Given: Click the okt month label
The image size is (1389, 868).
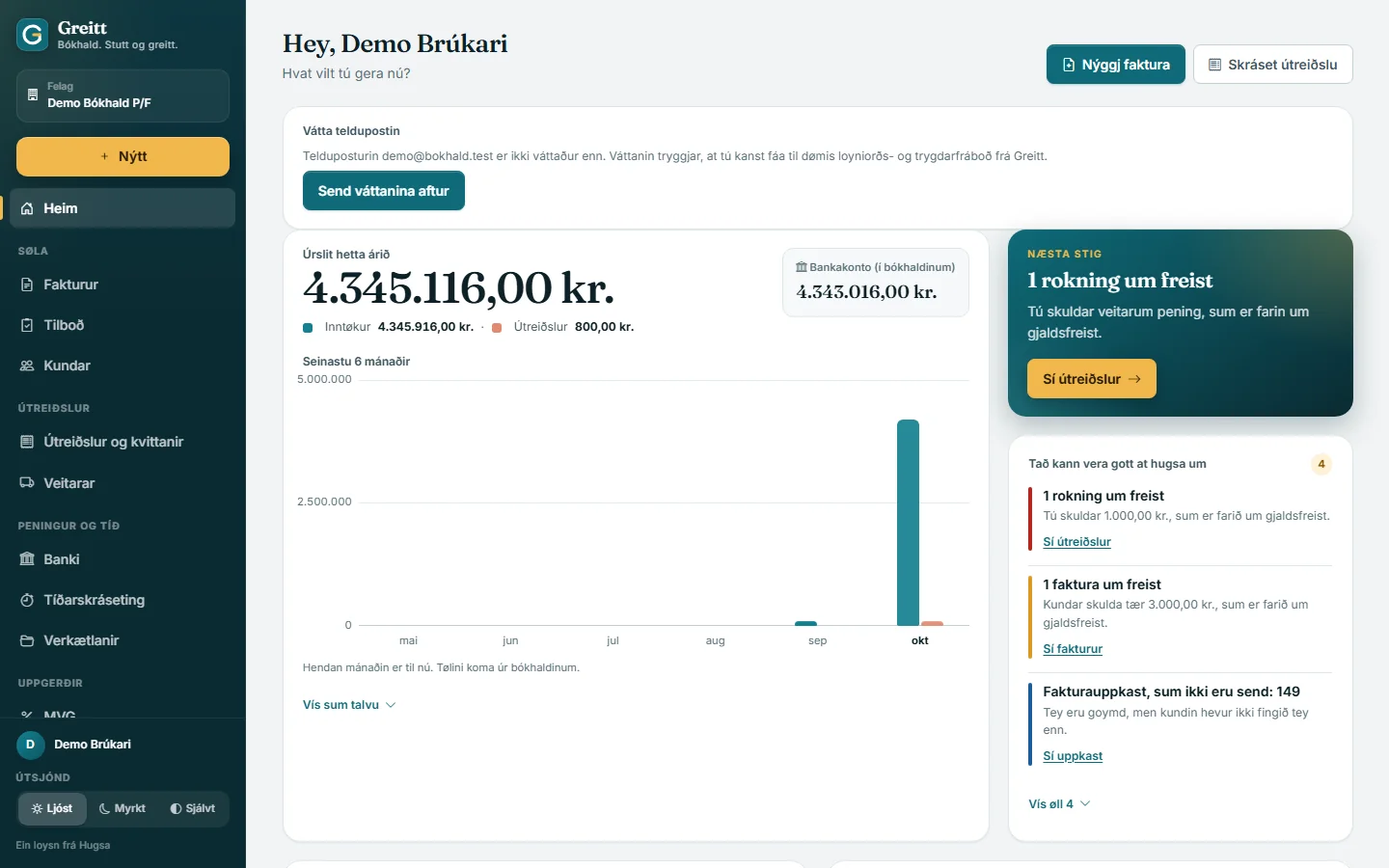Looking at the screenshot, I should tap(920, 640).
